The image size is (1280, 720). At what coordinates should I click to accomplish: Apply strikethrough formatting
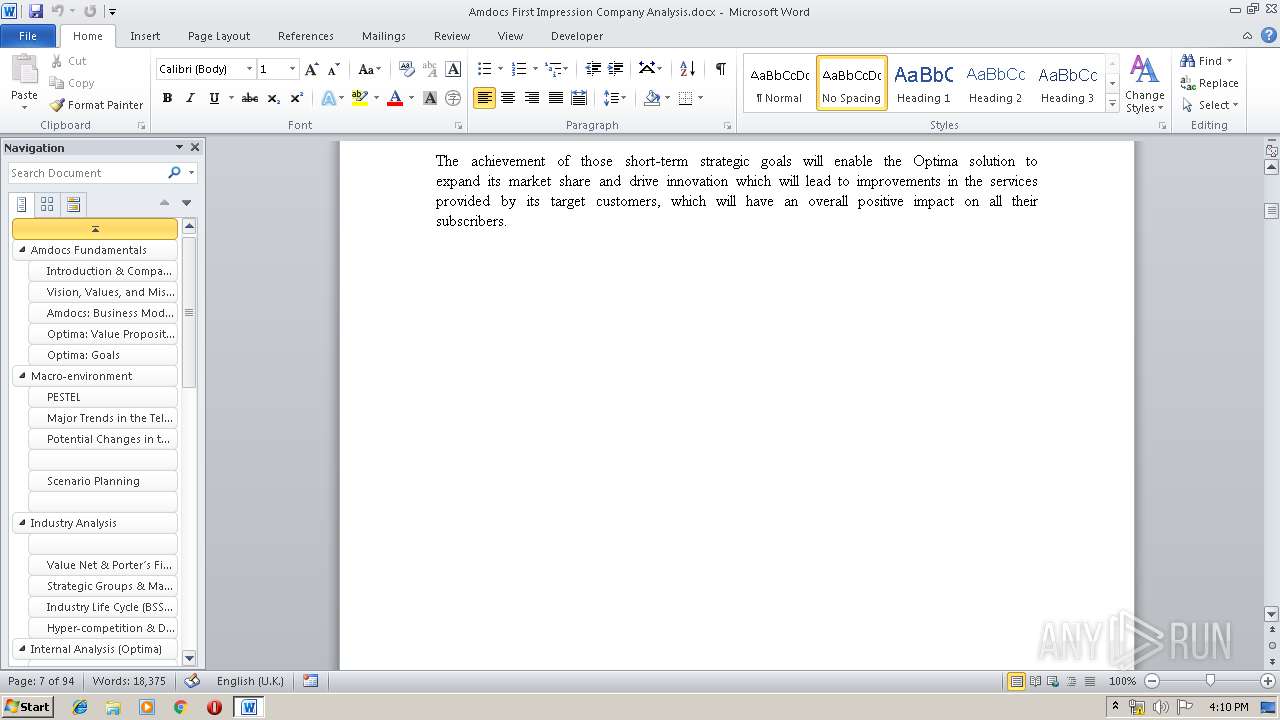point(250,98)
